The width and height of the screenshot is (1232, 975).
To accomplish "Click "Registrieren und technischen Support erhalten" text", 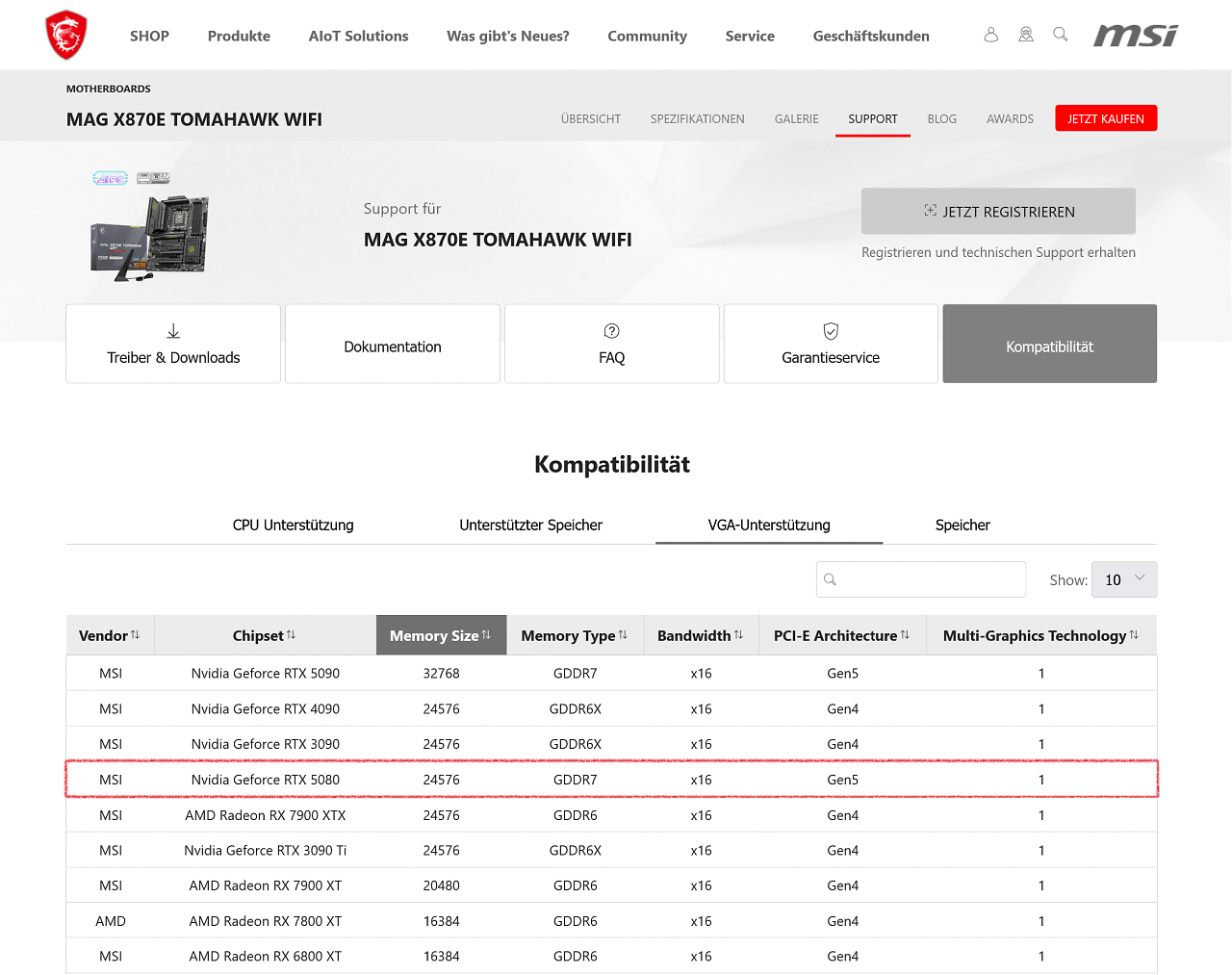I will [998, 252].
